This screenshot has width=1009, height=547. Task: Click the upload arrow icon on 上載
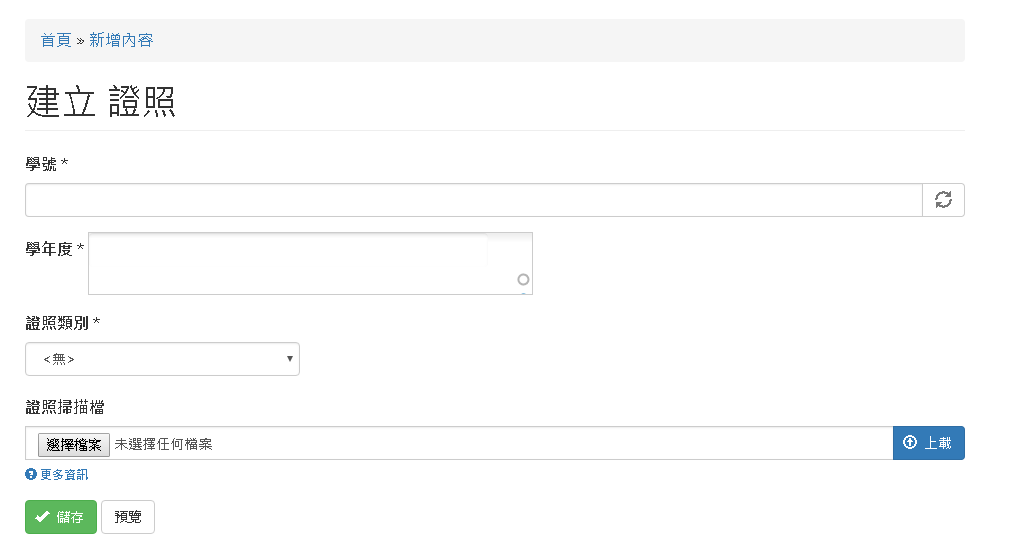pyautogui.click(x=910, y=443)
